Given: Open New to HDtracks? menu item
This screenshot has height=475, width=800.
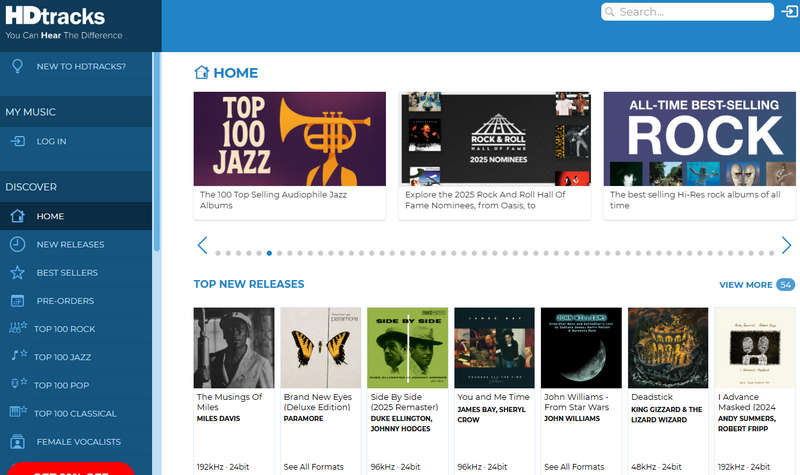Looking at the screenshot, I should [81, 66].
